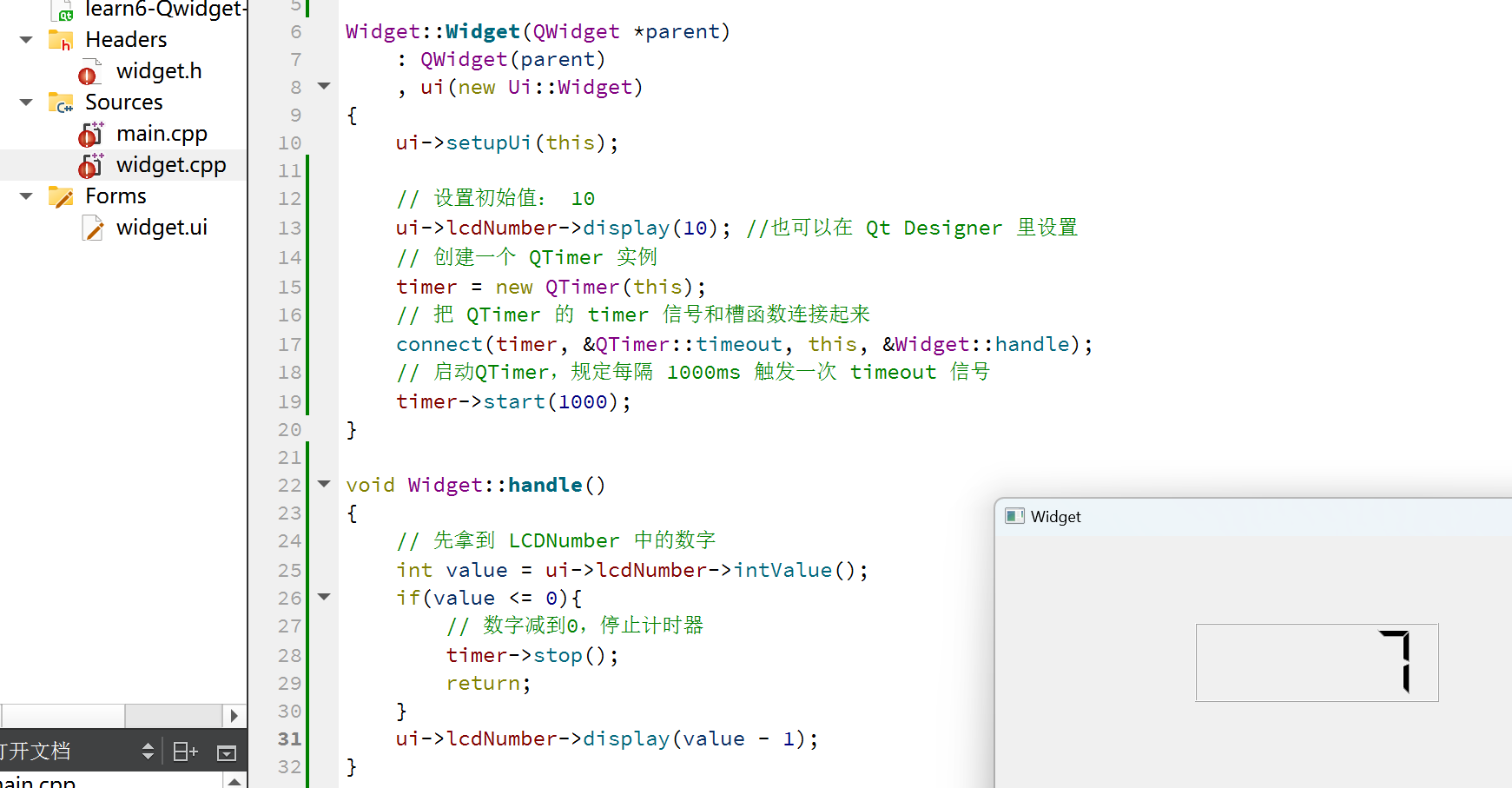Open widget.h in the project tree

[x=159, y=71]
